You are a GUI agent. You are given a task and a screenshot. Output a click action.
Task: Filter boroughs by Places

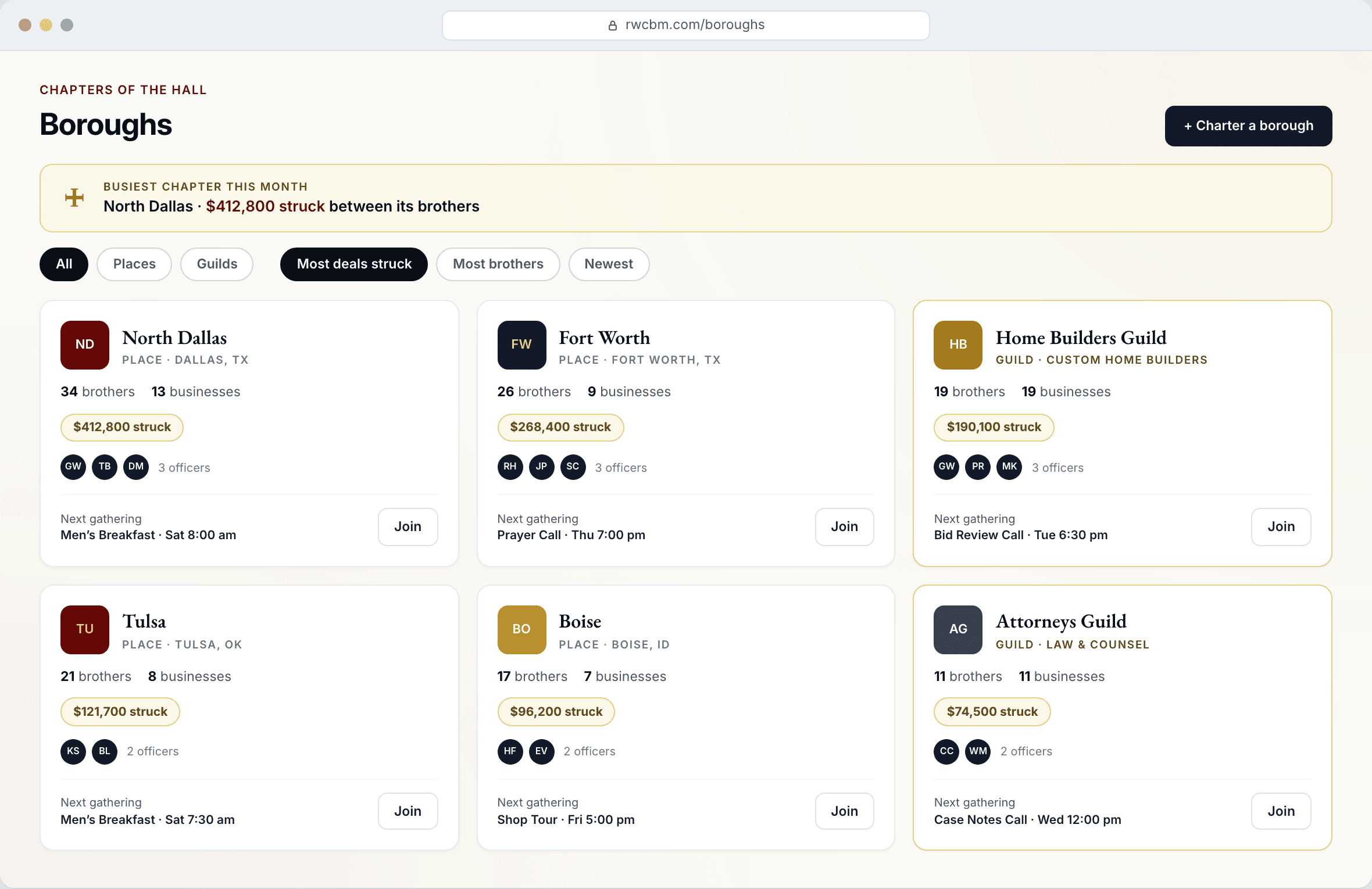[x=134, y=264]
